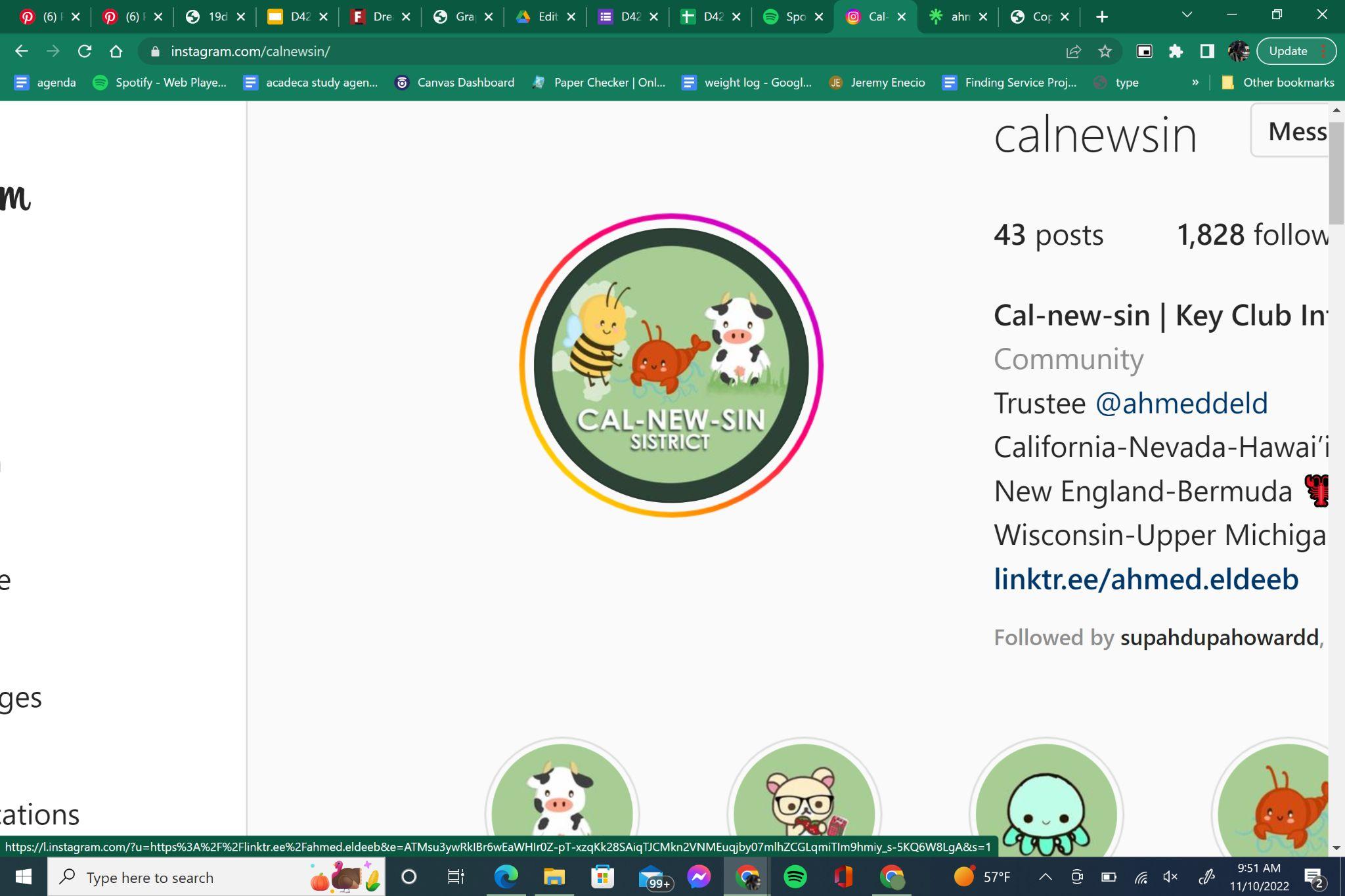
Task: Click the Chrome Update button
Action: 1288,51
